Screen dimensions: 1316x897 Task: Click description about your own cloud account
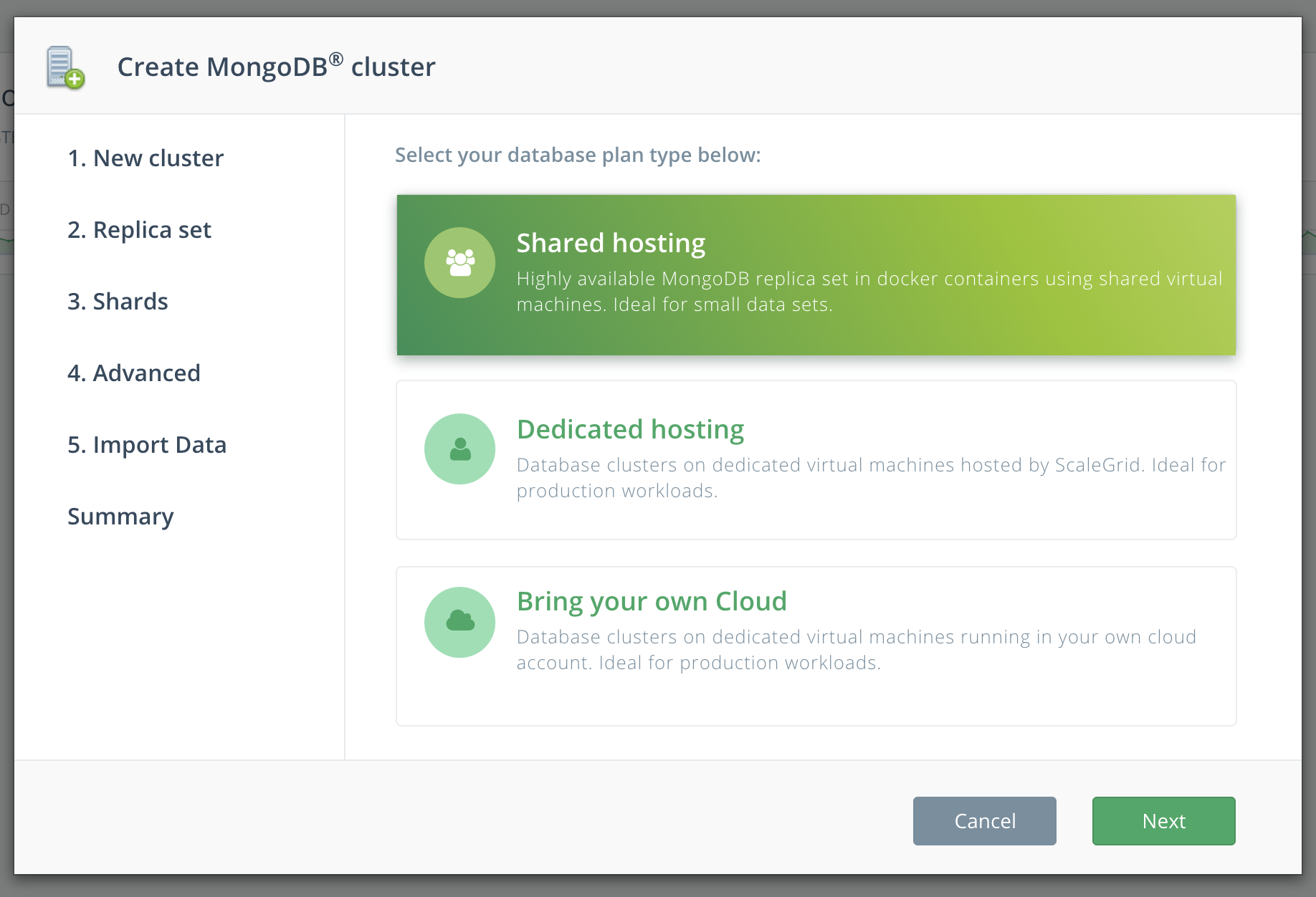(857, 650)
